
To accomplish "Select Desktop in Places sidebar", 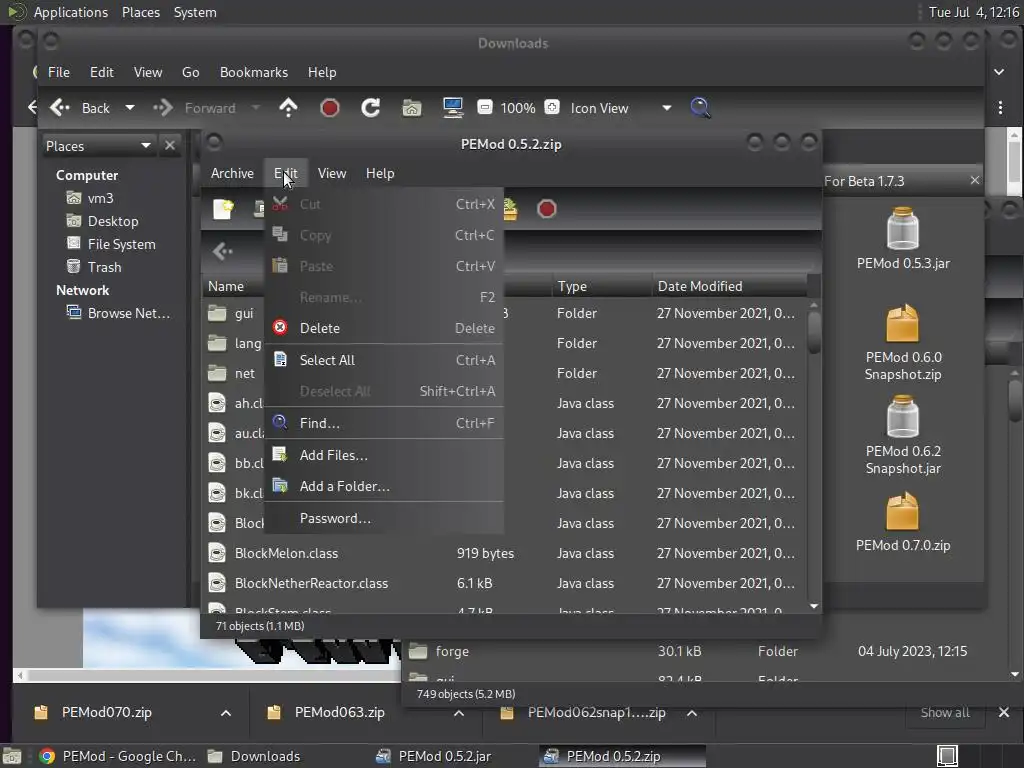I will click(x=113, y=221).
